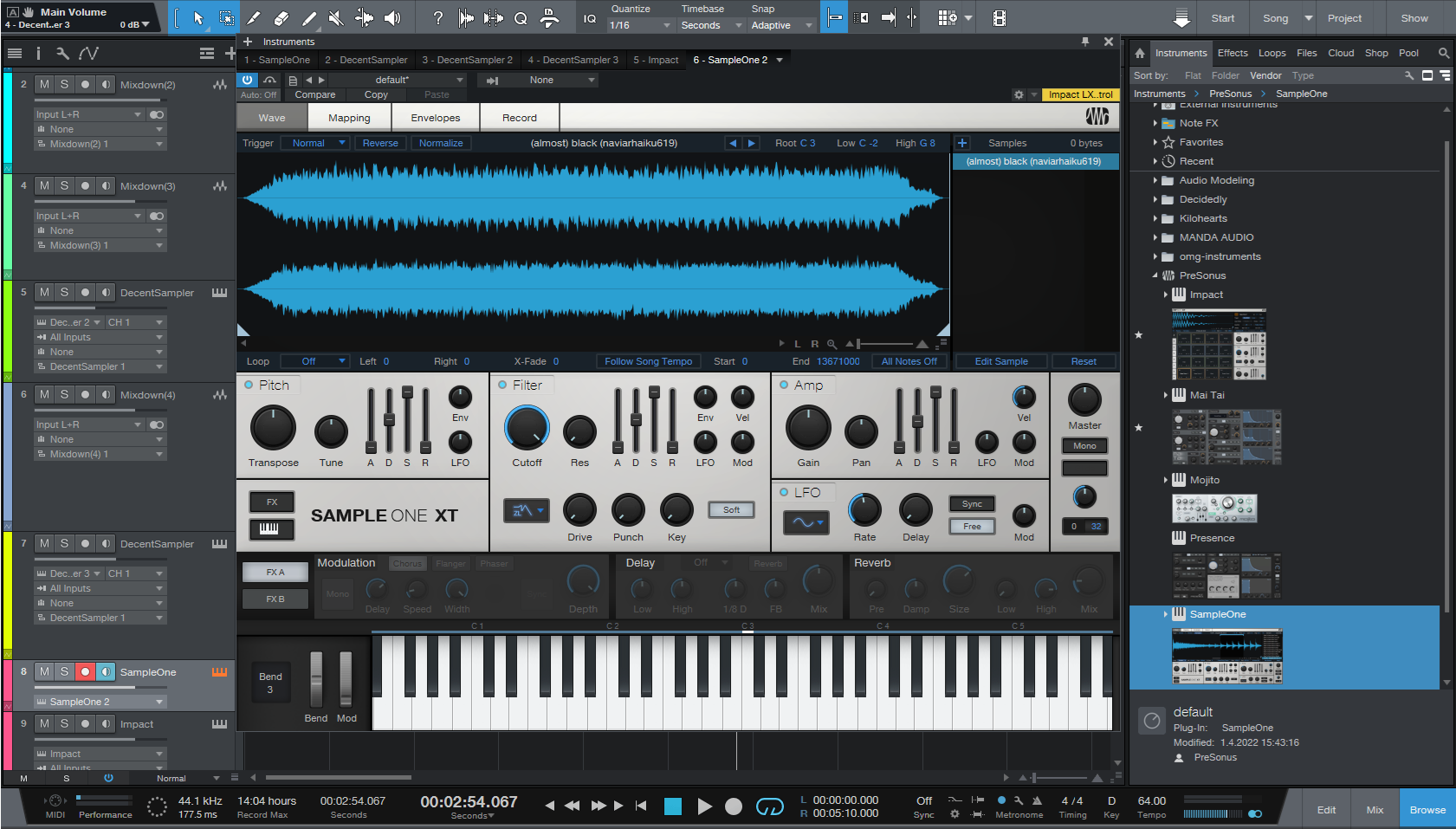
Task: Open the Quantize value dropdown set to 1/16
Action: pyautogui.click(x=638, y=24)
